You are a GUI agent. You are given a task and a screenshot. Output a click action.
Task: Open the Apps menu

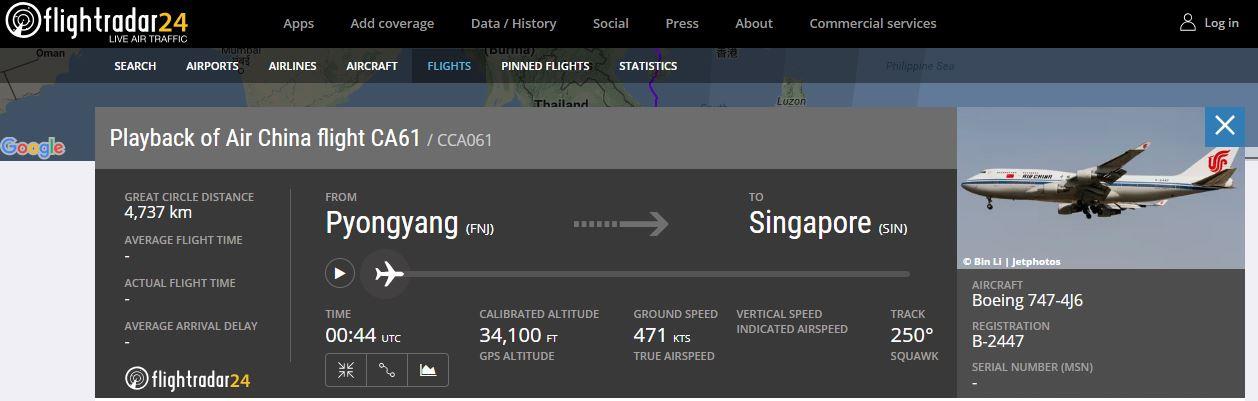(298, 23)
